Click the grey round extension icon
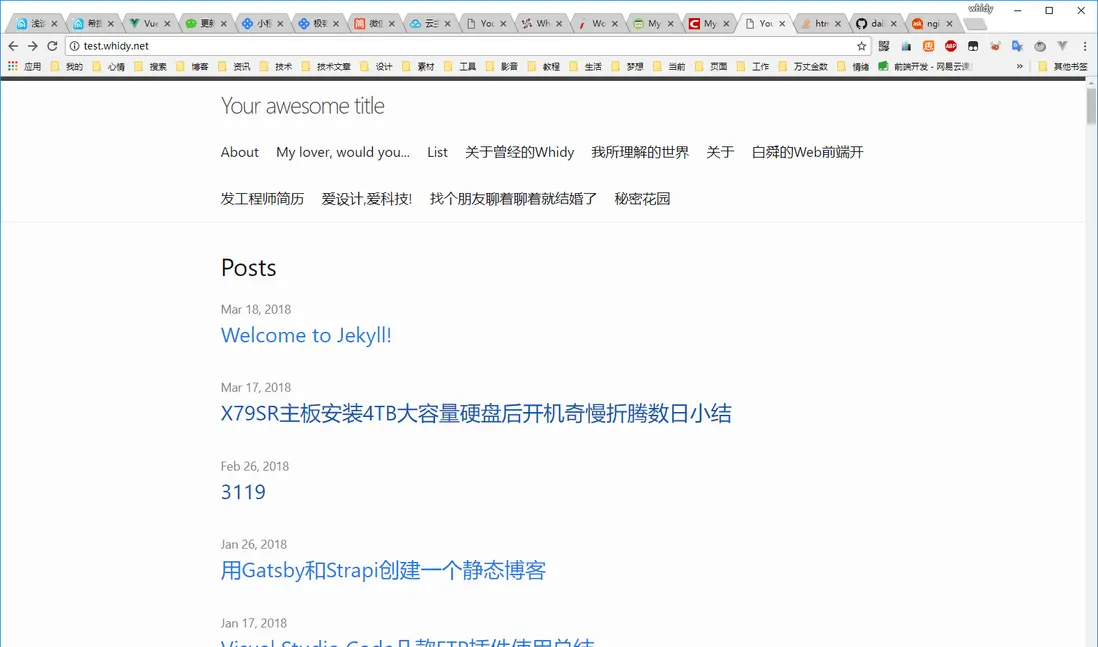Viewport: 1098px width, 647px height. 1040,46
